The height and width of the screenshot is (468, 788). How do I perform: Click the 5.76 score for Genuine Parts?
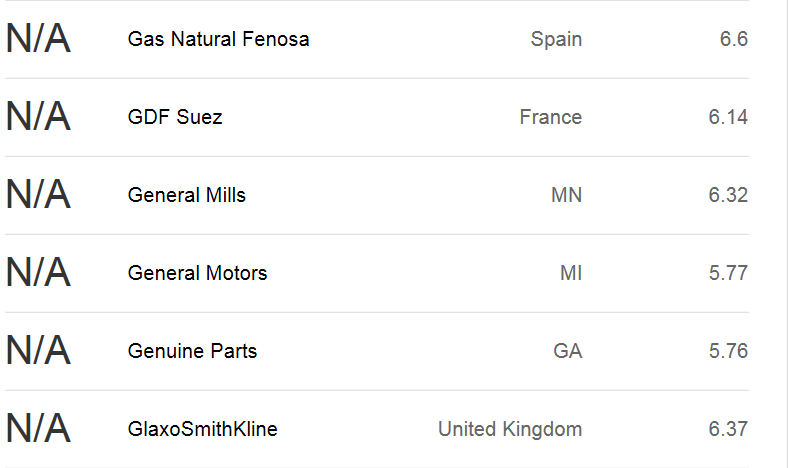coord(728,352)
